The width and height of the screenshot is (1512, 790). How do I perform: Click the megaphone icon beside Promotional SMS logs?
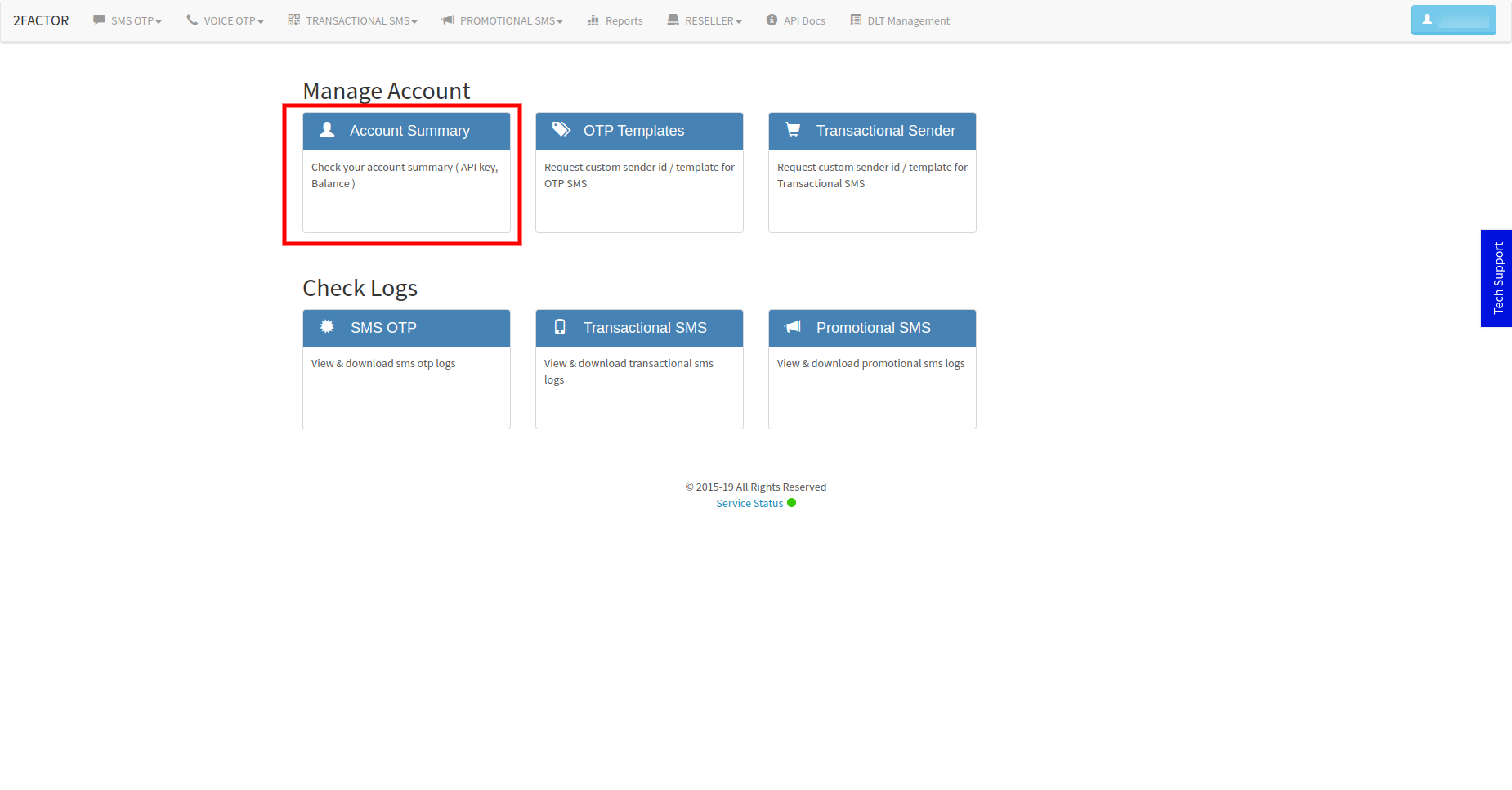tap(793, 326)
